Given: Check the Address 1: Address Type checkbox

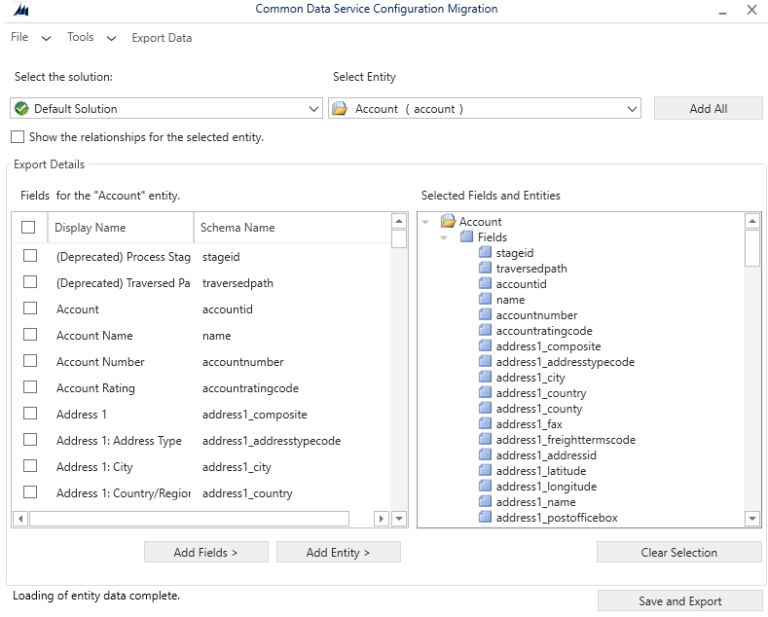Looking at the screenshot, I should pos(30,440).
